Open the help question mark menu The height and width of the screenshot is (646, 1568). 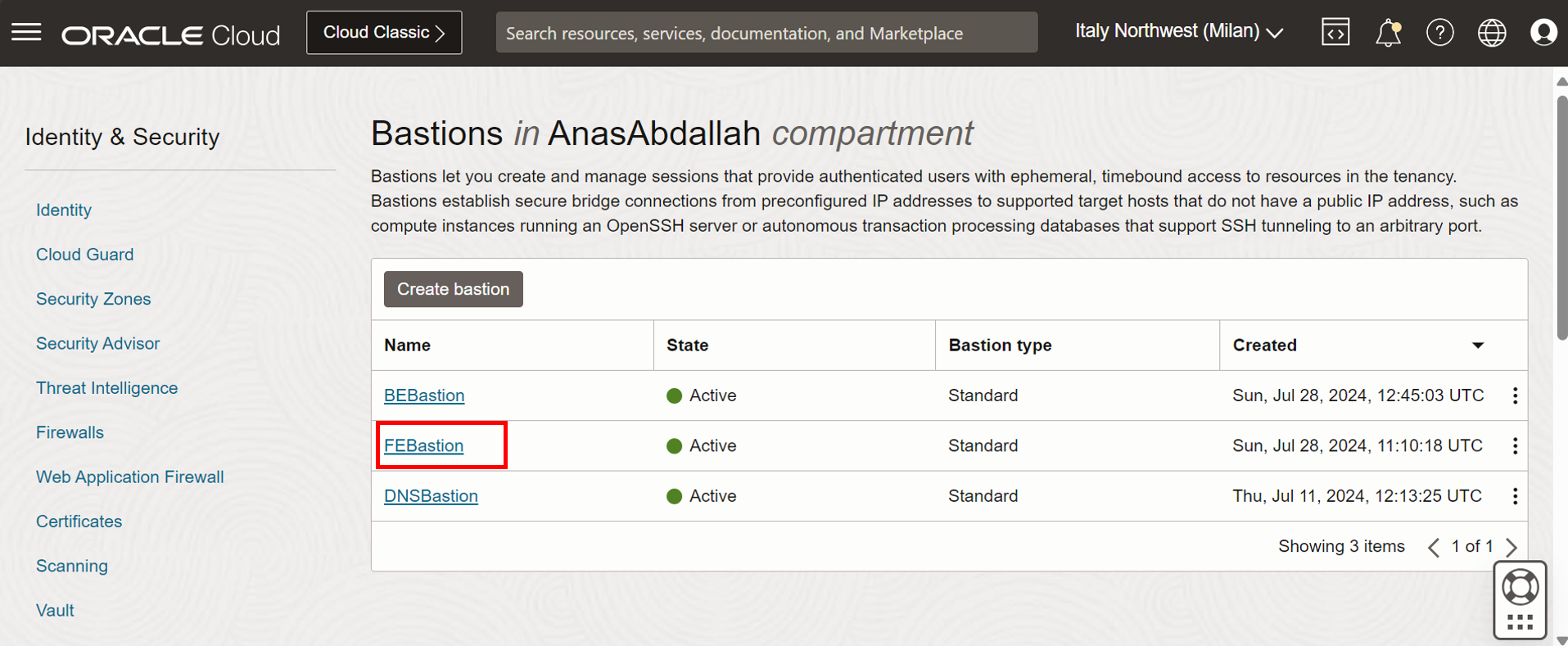pos(1439,33)
